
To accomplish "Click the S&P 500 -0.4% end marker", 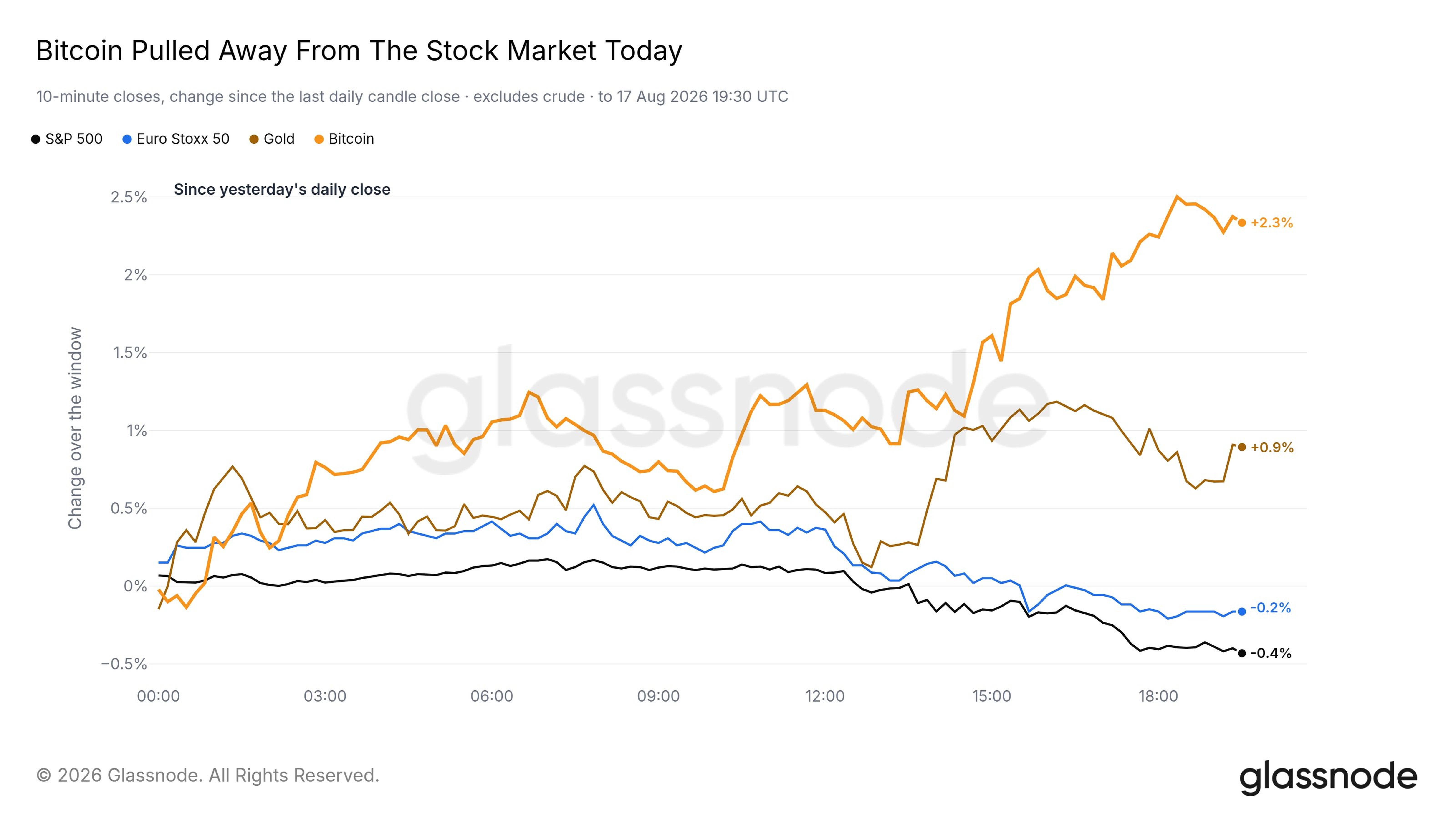I will pos(1242,653).
